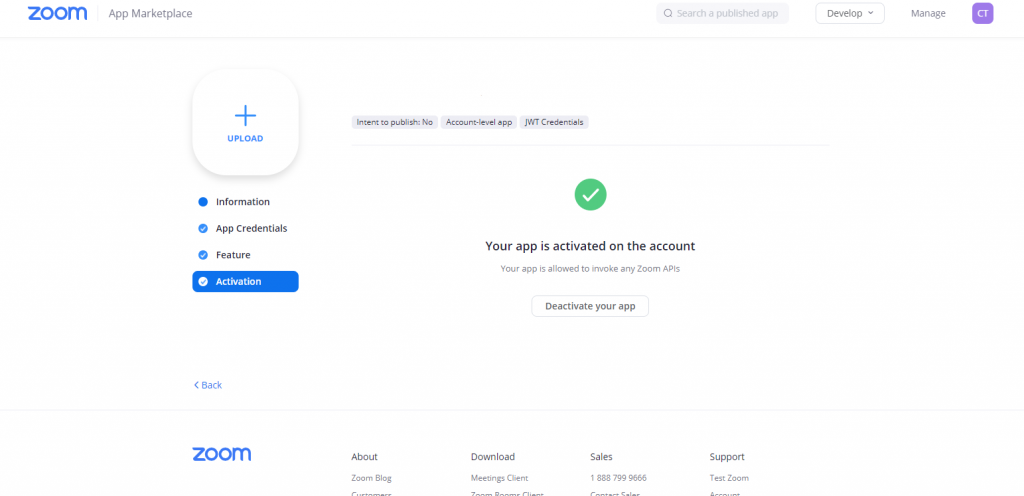
Task: Click the Feature step check icon
Action: click(x=203, y=255)
